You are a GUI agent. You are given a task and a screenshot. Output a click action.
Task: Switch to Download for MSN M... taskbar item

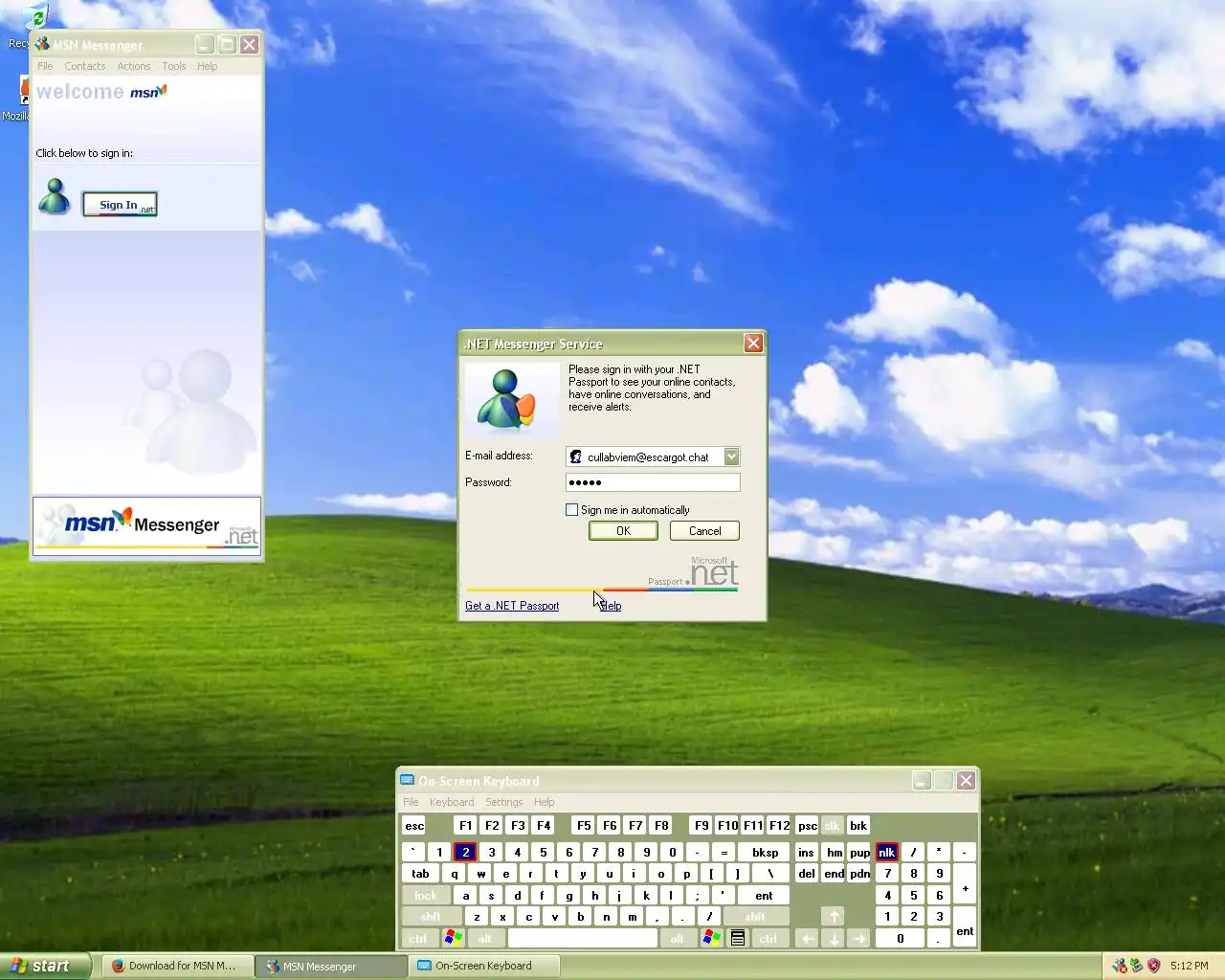[179, 966]
